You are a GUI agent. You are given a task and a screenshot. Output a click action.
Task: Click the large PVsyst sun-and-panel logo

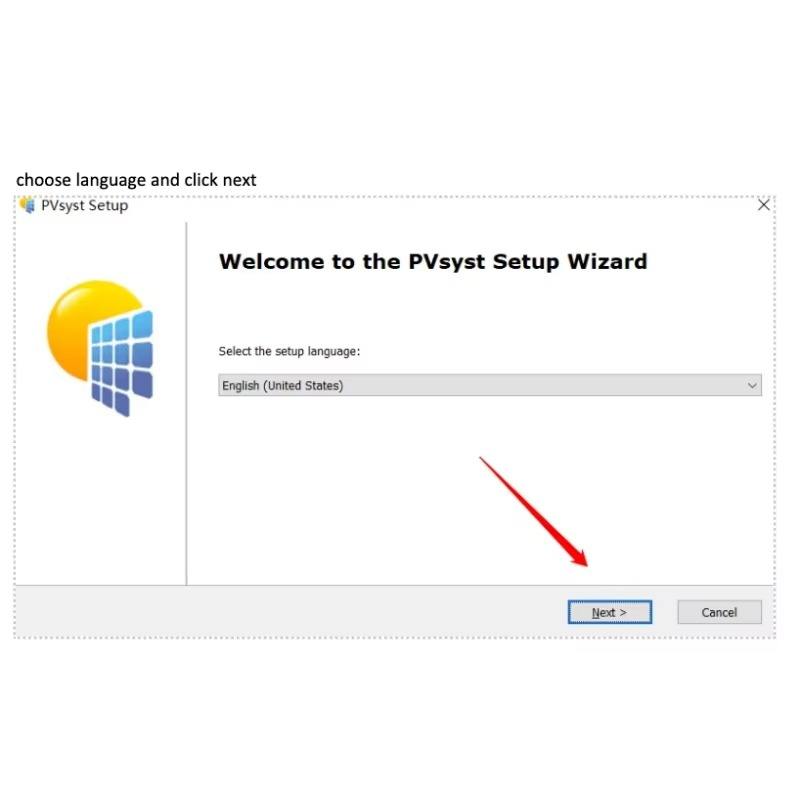click(x=100, y=348)
